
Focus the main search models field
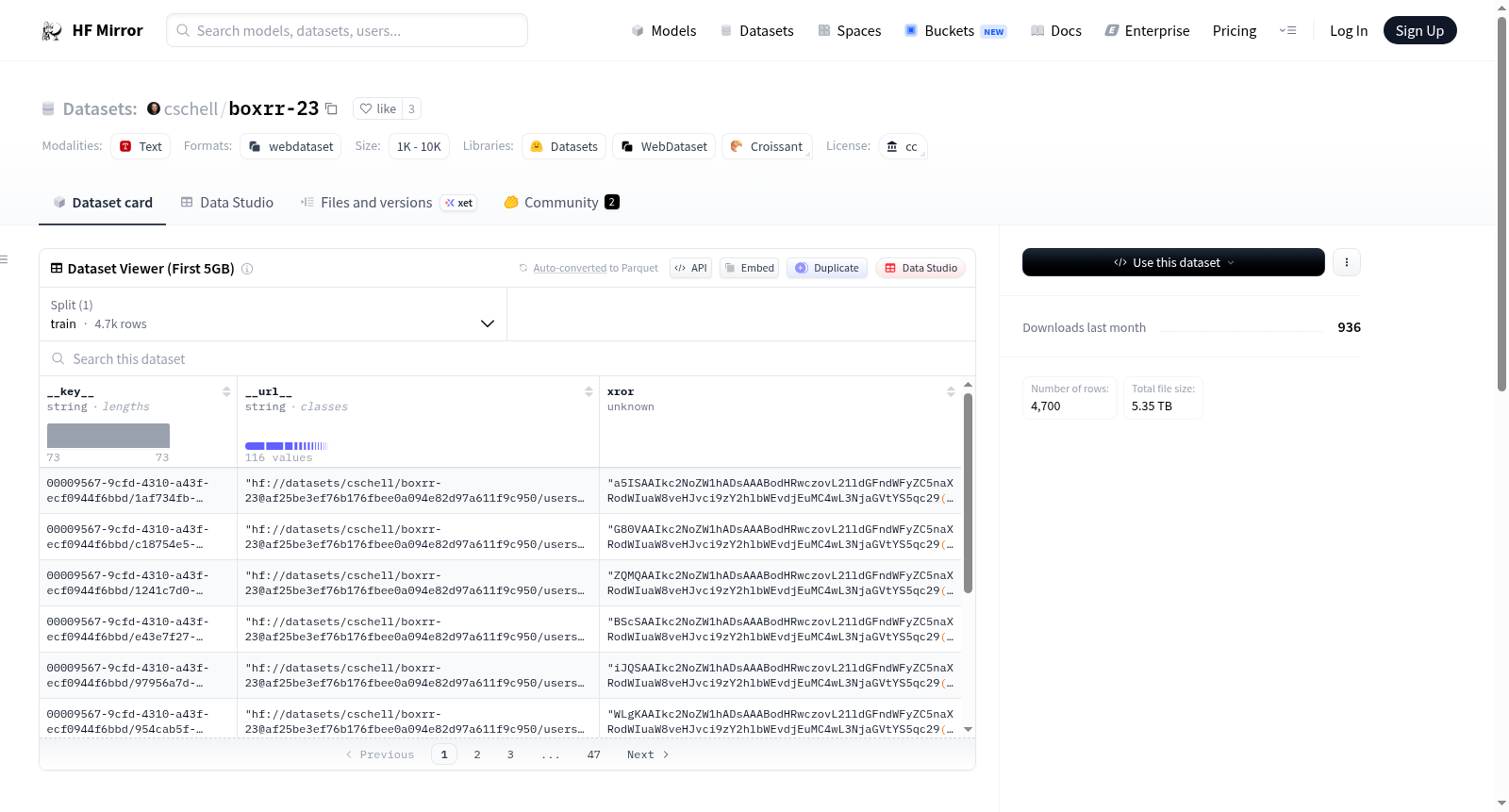pos(347,30)
